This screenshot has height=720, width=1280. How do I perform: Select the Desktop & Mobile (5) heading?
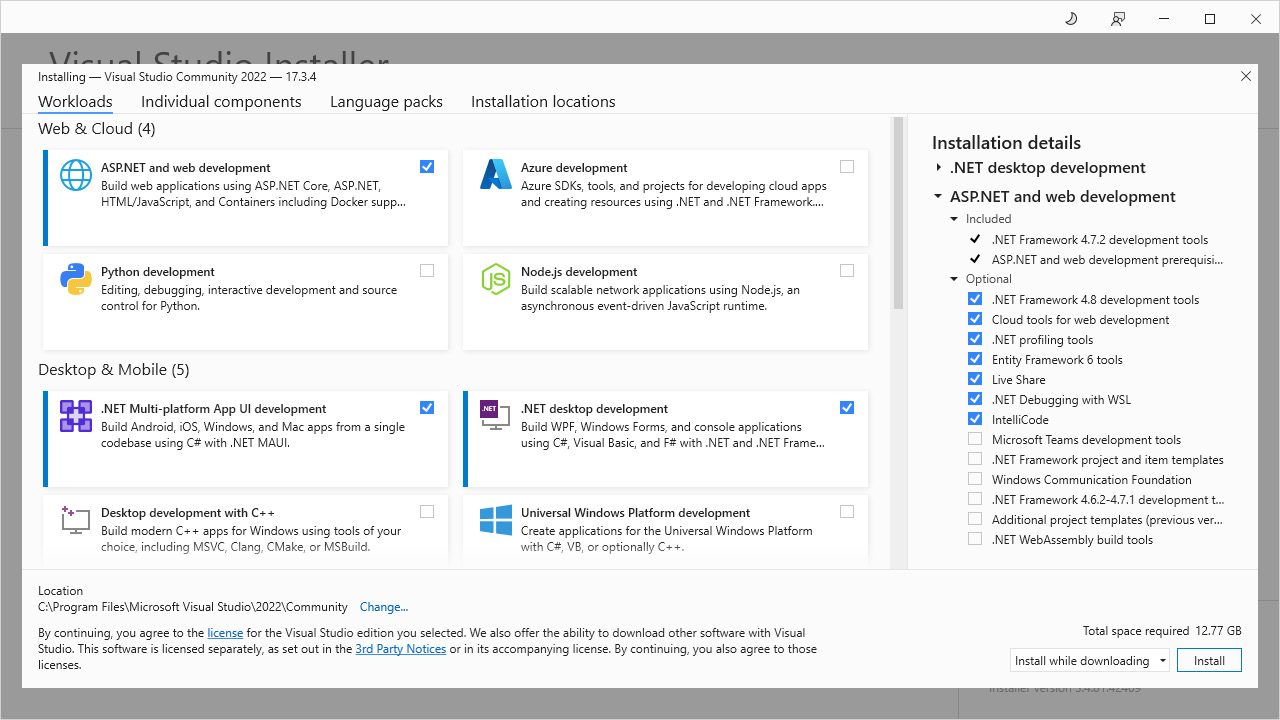click(x=113, y=370)
